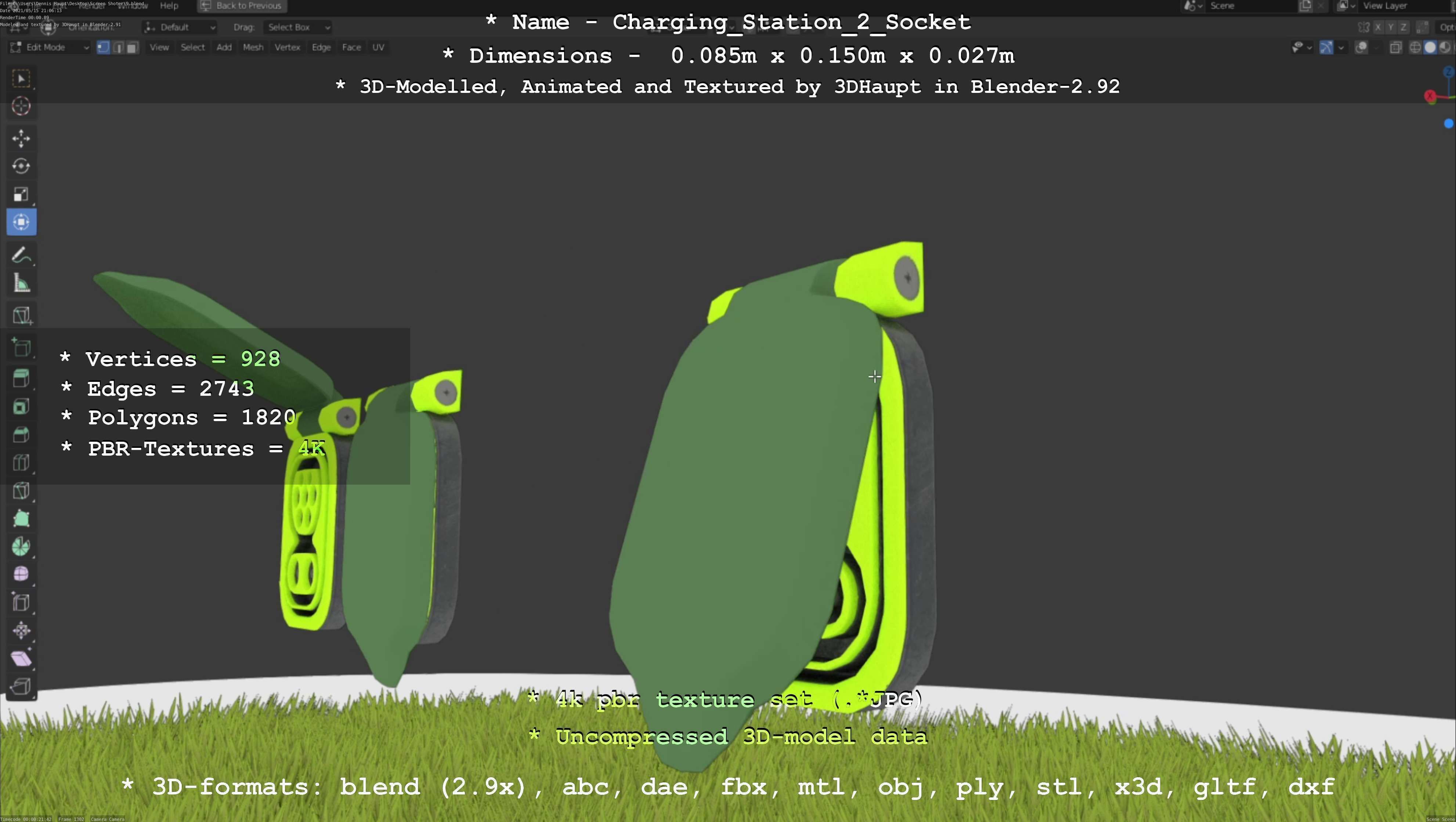Activate the 3D Cursor tool
This screenshot has height=822, width=1456.
(21, 106)
